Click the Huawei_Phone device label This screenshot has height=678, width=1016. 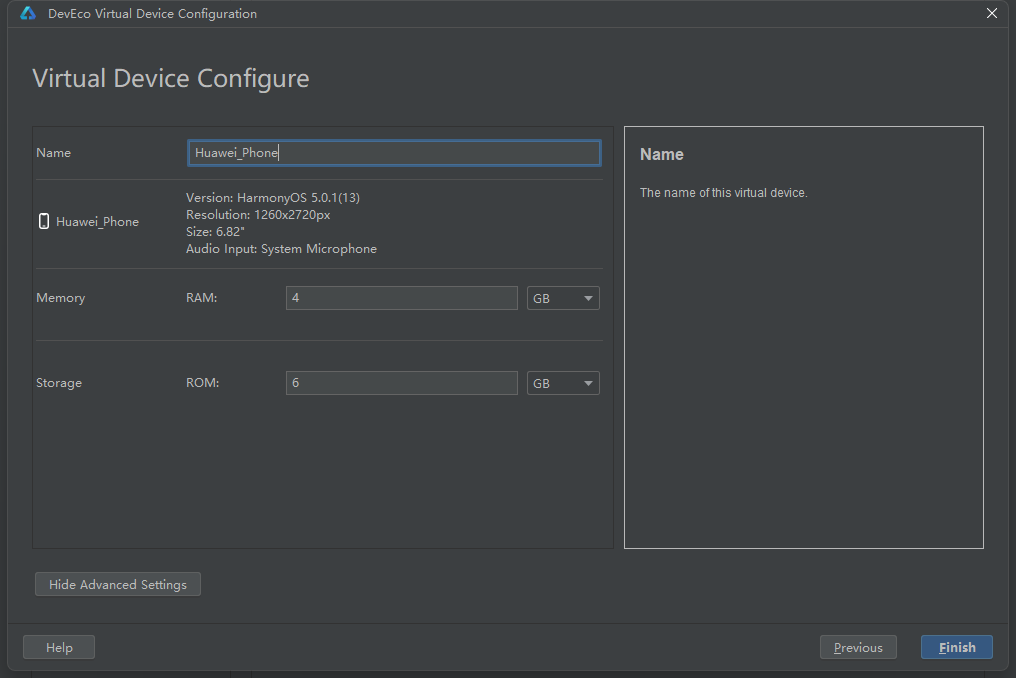pos(97,222)
